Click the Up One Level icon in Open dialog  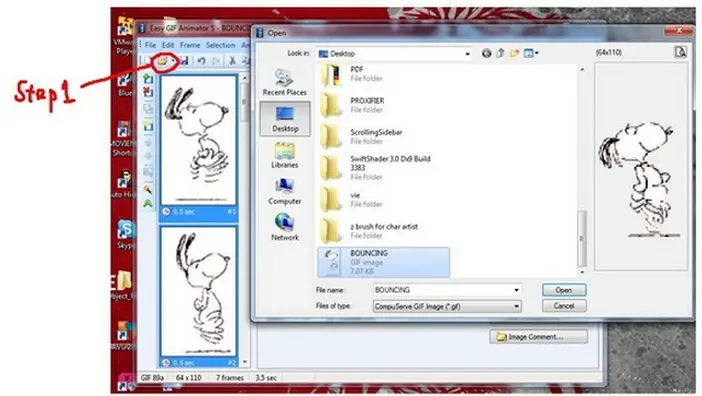[x=501, y=53]
